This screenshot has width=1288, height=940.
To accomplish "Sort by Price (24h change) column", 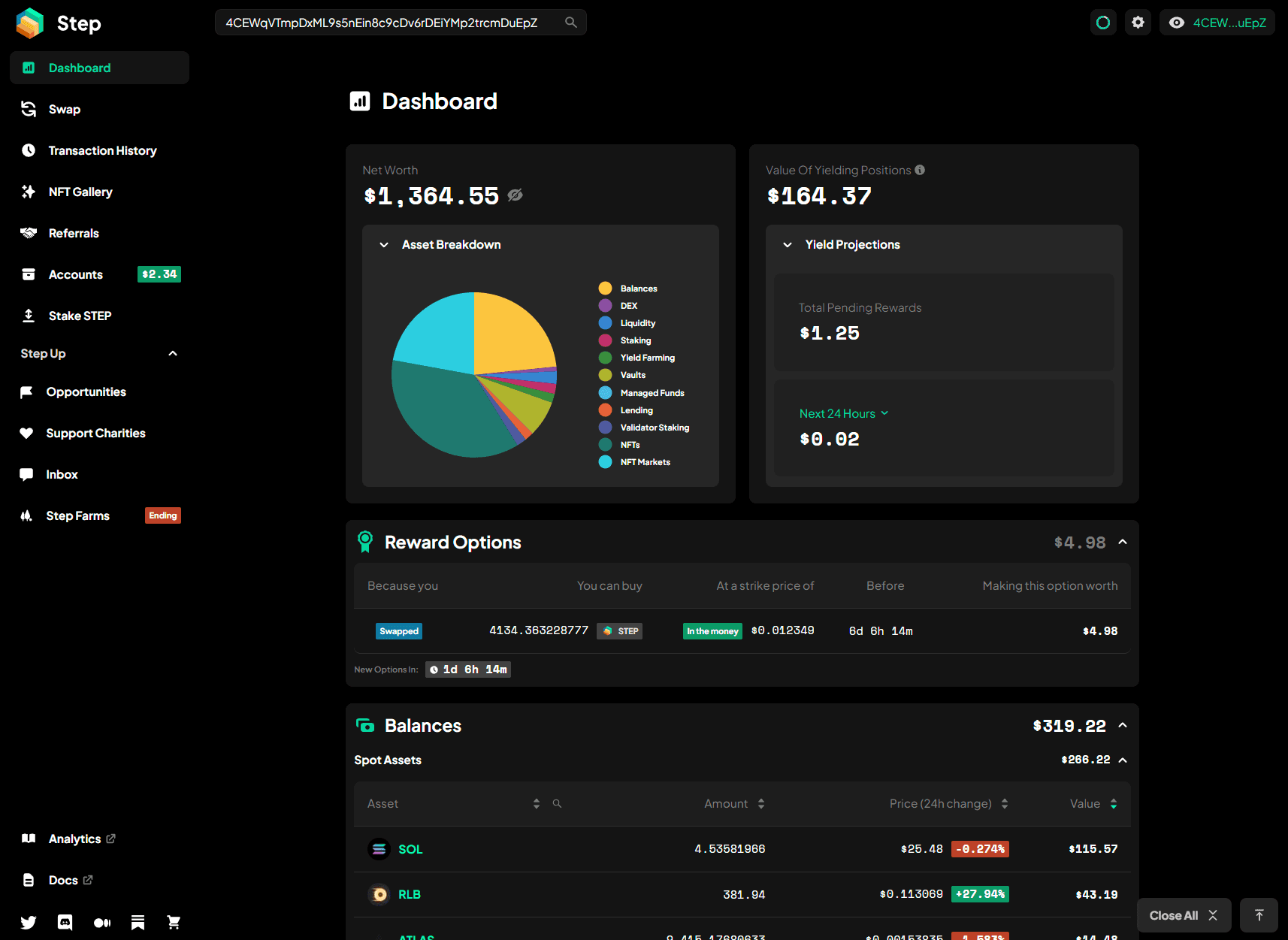I will pos(1005,804).
